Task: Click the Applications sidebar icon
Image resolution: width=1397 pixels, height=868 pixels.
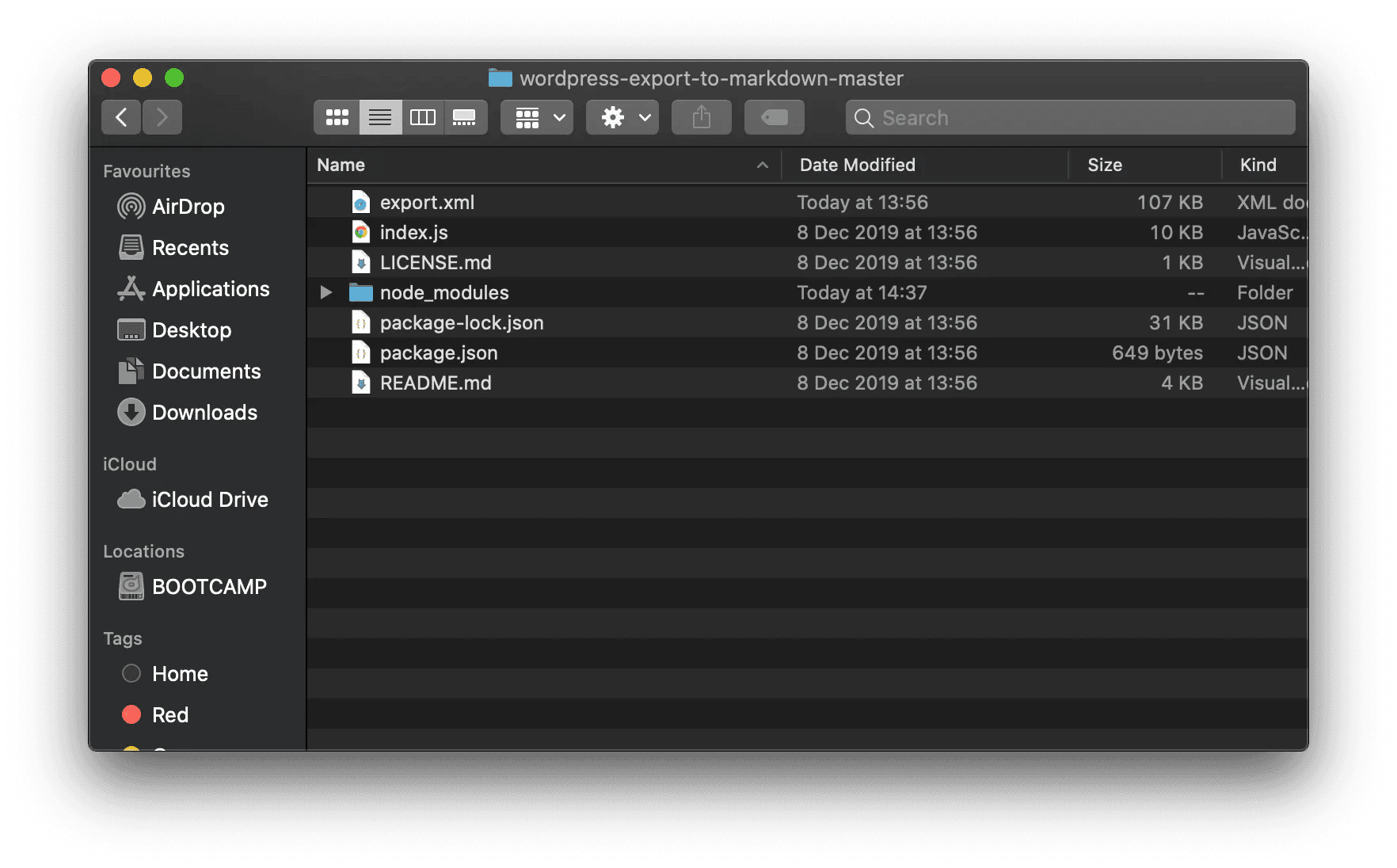Action: [131, 289]
